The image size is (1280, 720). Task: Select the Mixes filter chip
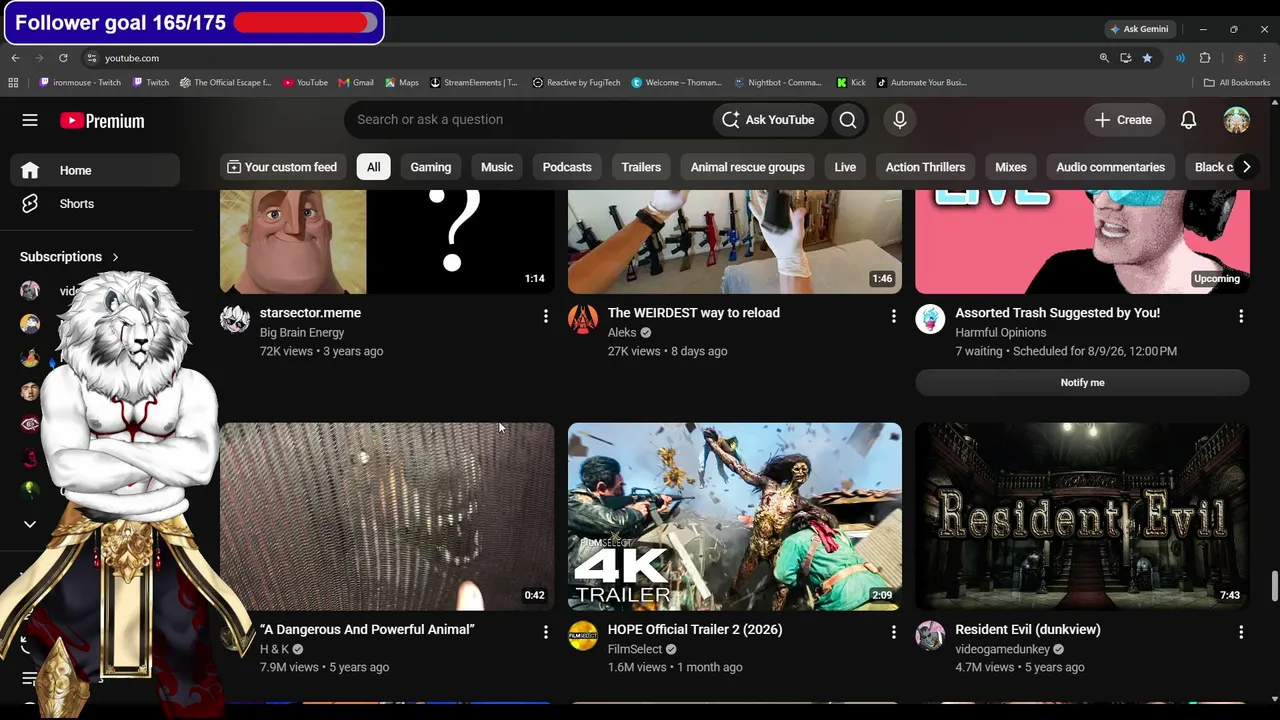pos(1010,167)
